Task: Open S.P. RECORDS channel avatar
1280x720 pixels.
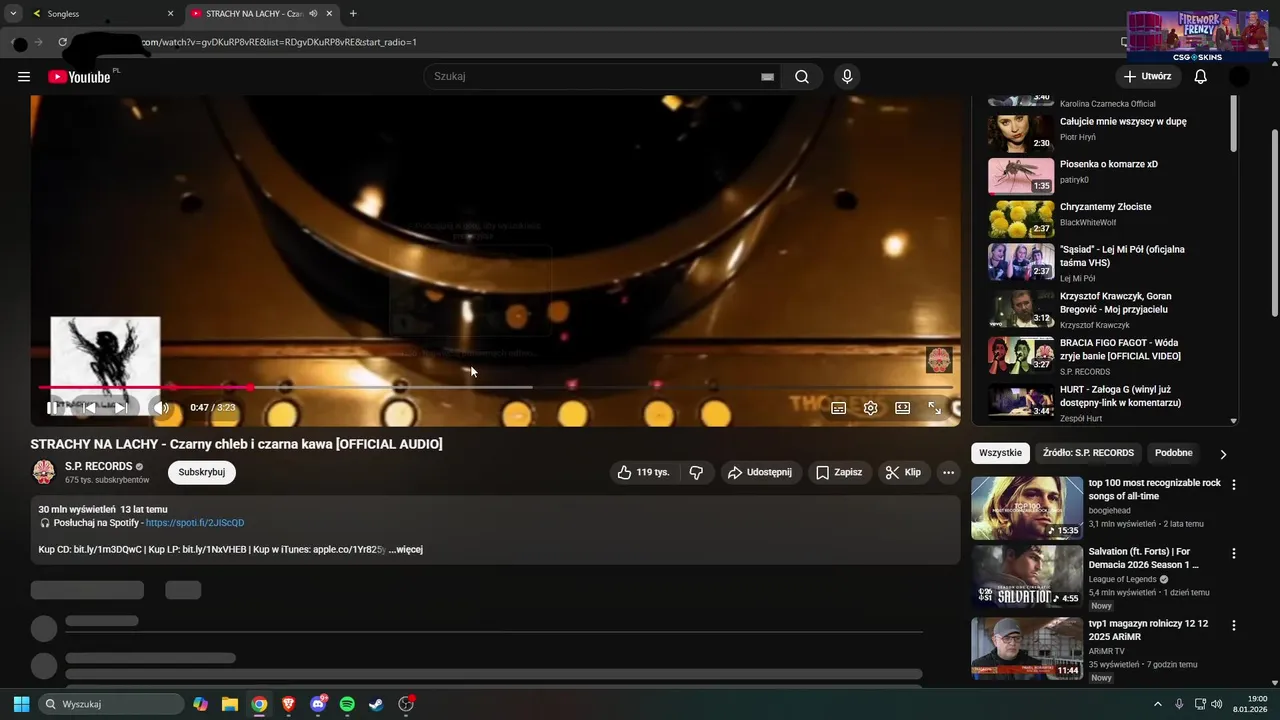Action: point(44,472)
